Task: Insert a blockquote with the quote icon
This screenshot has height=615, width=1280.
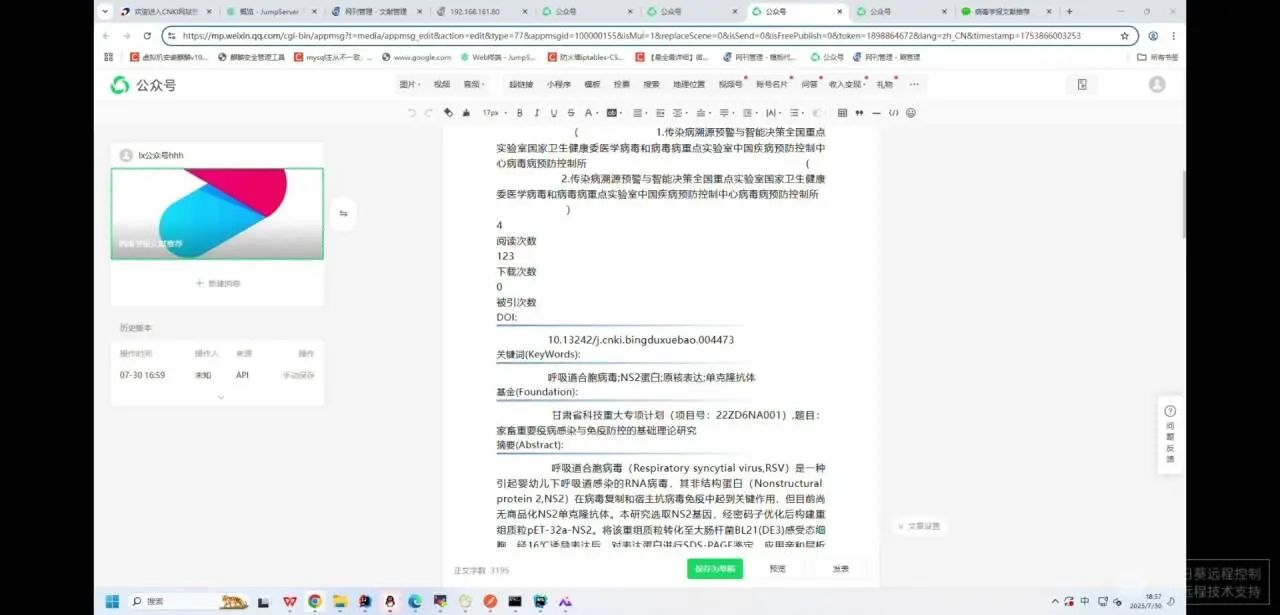Action: 859,113
